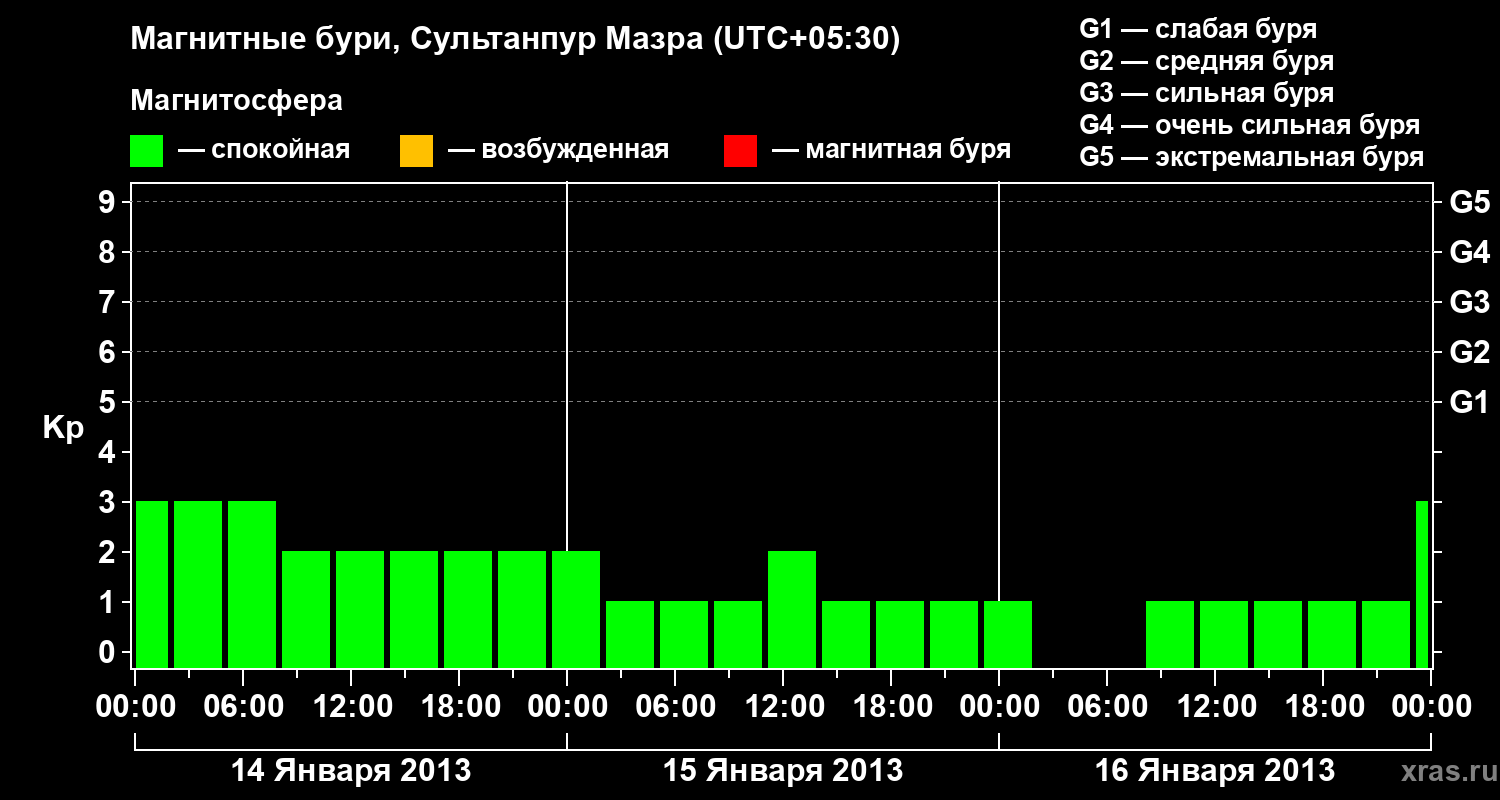Click the right-axis label G5
Image resolution: width=1500 pixels, height=800 pixels.
pos(1469,202)
